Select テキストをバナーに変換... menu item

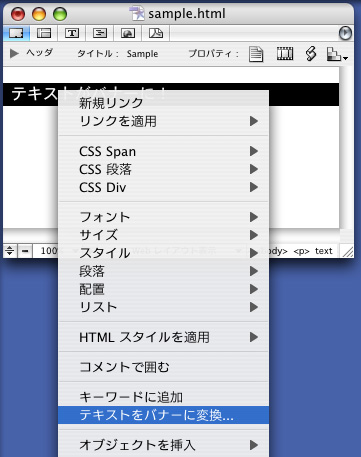[x=163, y=415]
